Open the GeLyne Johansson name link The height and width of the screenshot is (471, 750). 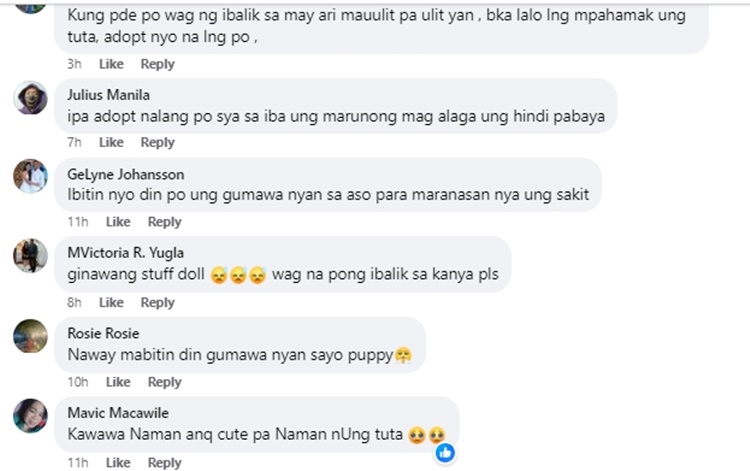coord(125,174)
